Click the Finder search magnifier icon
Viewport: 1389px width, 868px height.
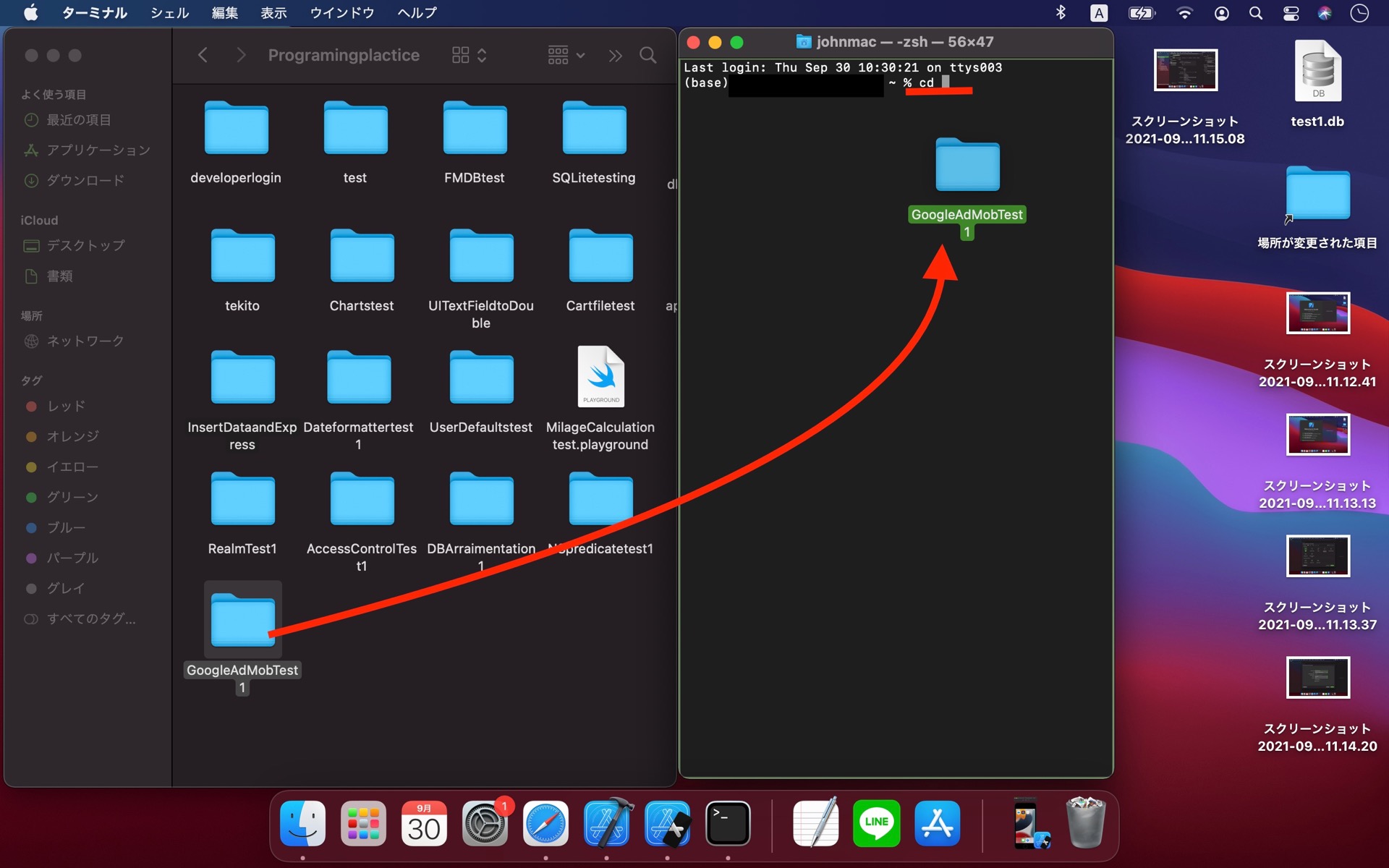(x=648, y=56)
